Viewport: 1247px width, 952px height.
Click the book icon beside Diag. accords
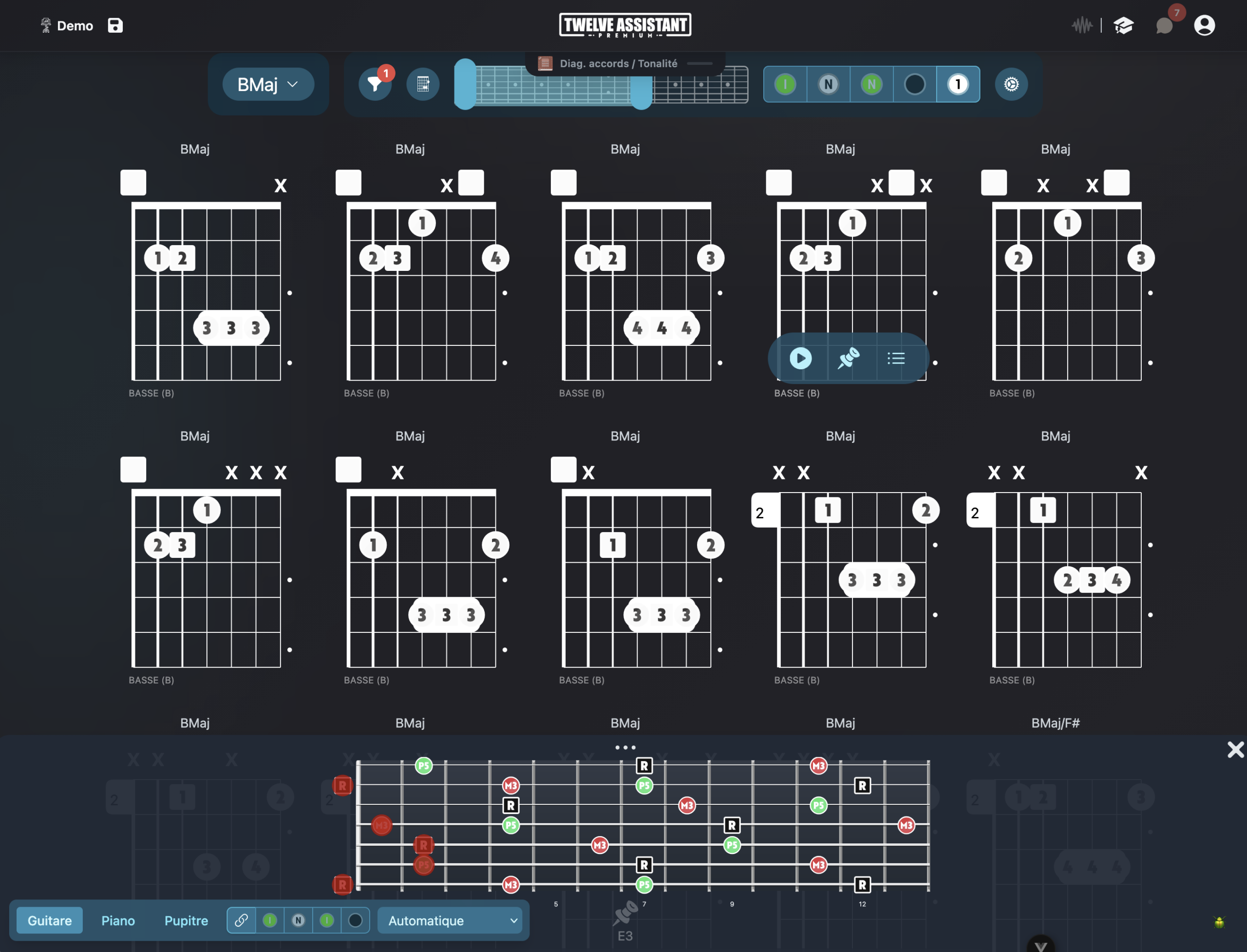coord(545,63)
